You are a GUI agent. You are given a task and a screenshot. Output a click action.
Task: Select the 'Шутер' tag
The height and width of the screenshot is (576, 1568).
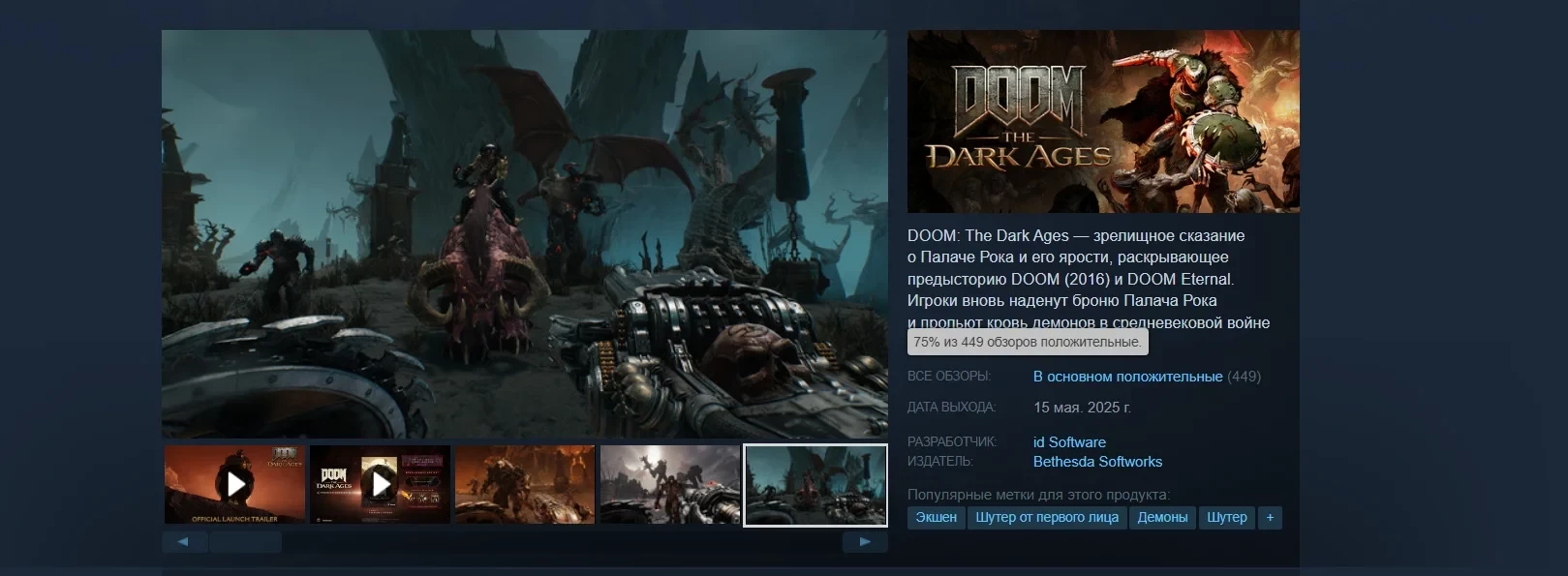1226,518
